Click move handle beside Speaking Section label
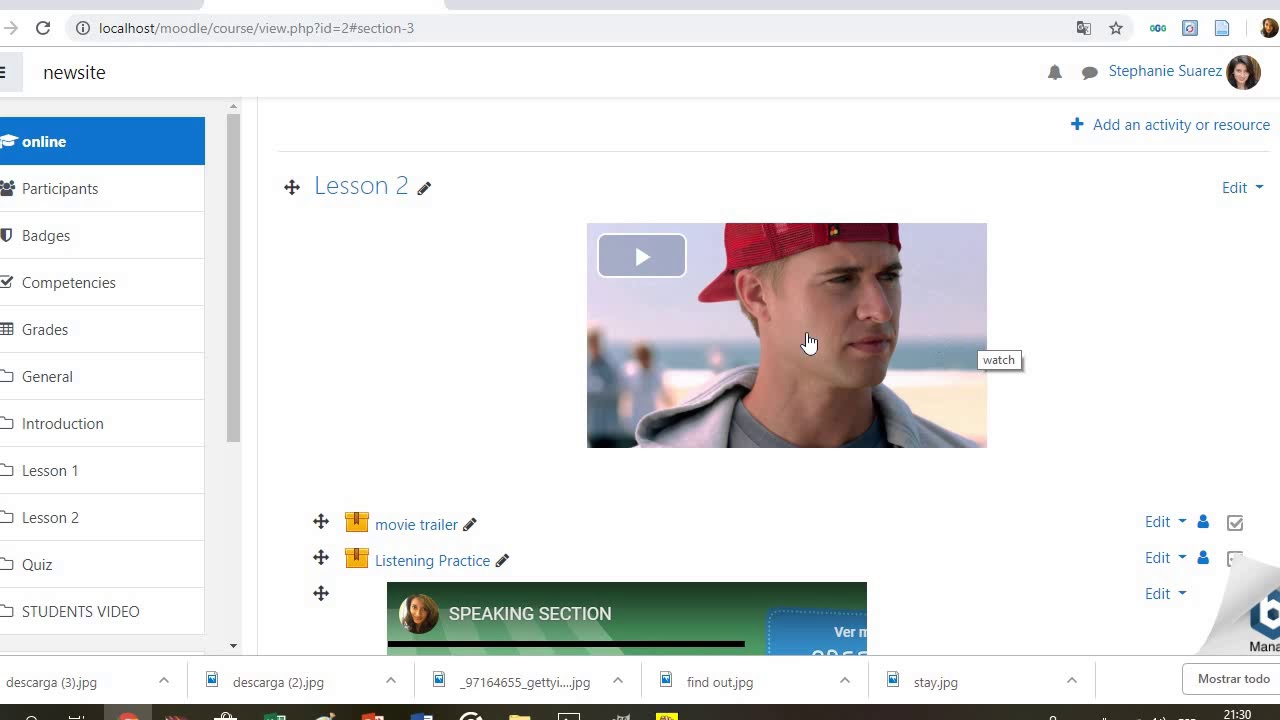Image resolution: width=1280 pixels, height=720 pixels. [321, 594]
